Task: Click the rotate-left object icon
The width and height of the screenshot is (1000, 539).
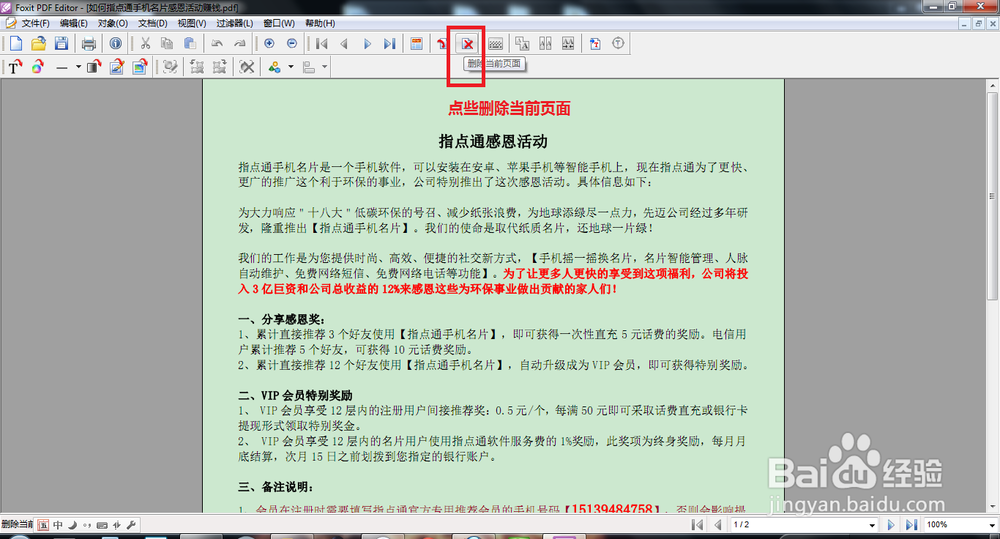Action: pyautogui.click(x=197, y=66)
